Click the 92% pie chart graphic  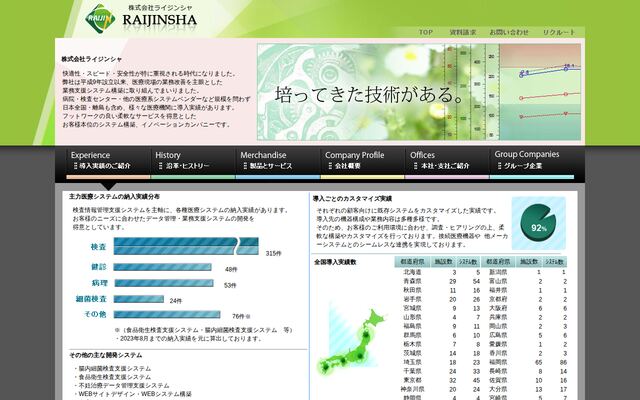coord(538,224)
